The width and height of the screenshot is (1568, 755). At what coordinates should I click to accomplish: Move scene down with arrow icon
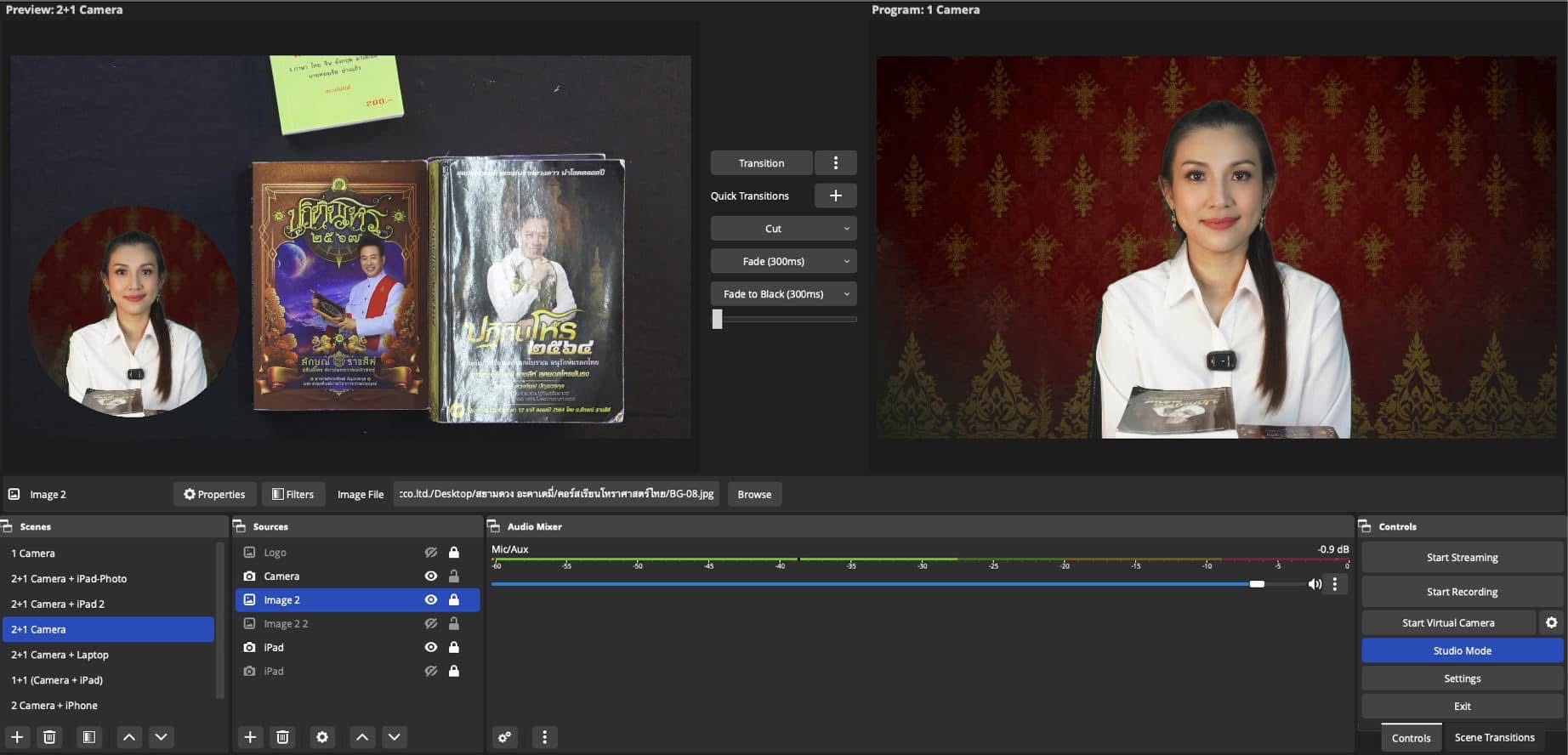pyautogui.click(x=162, y=737)
